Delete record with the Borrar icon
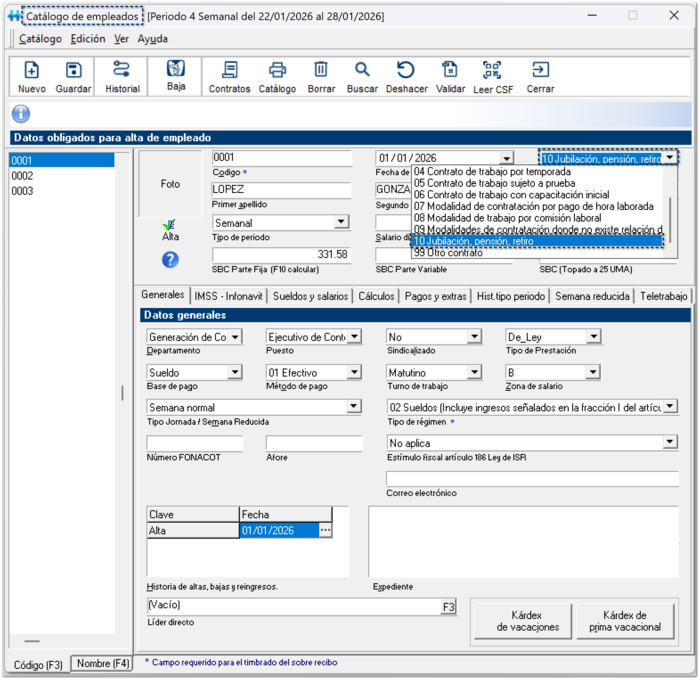The height and width of the screenshot is (680, 700). [x=321, y=76]
